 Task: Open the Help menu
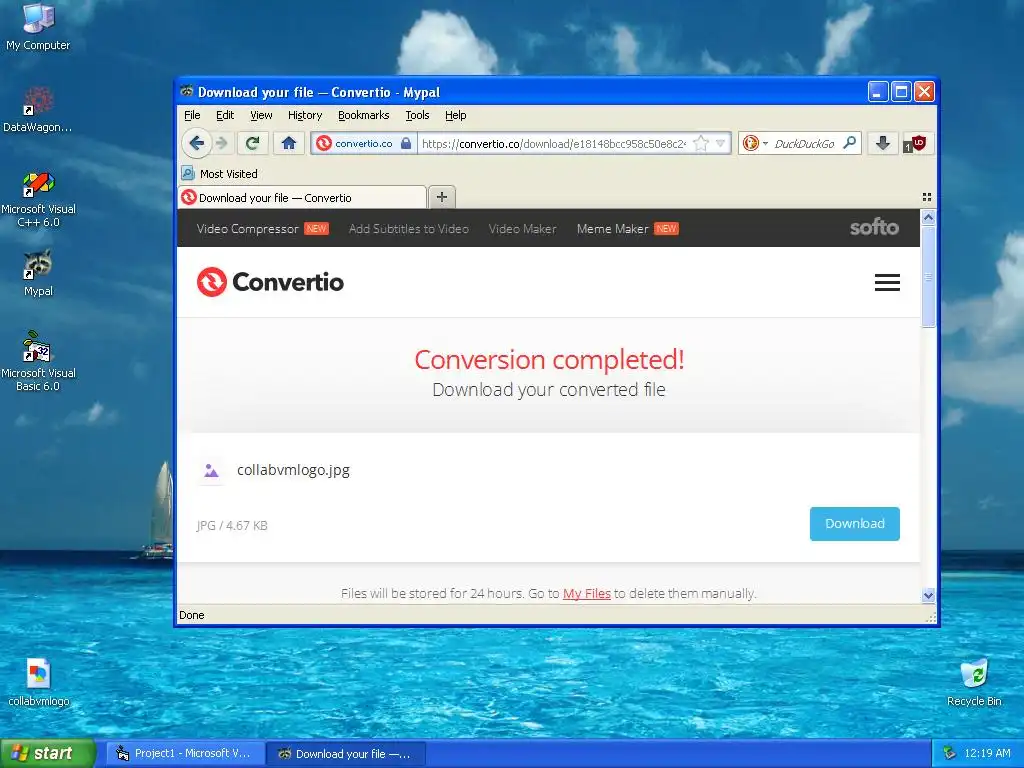click(x=456, y=116)
